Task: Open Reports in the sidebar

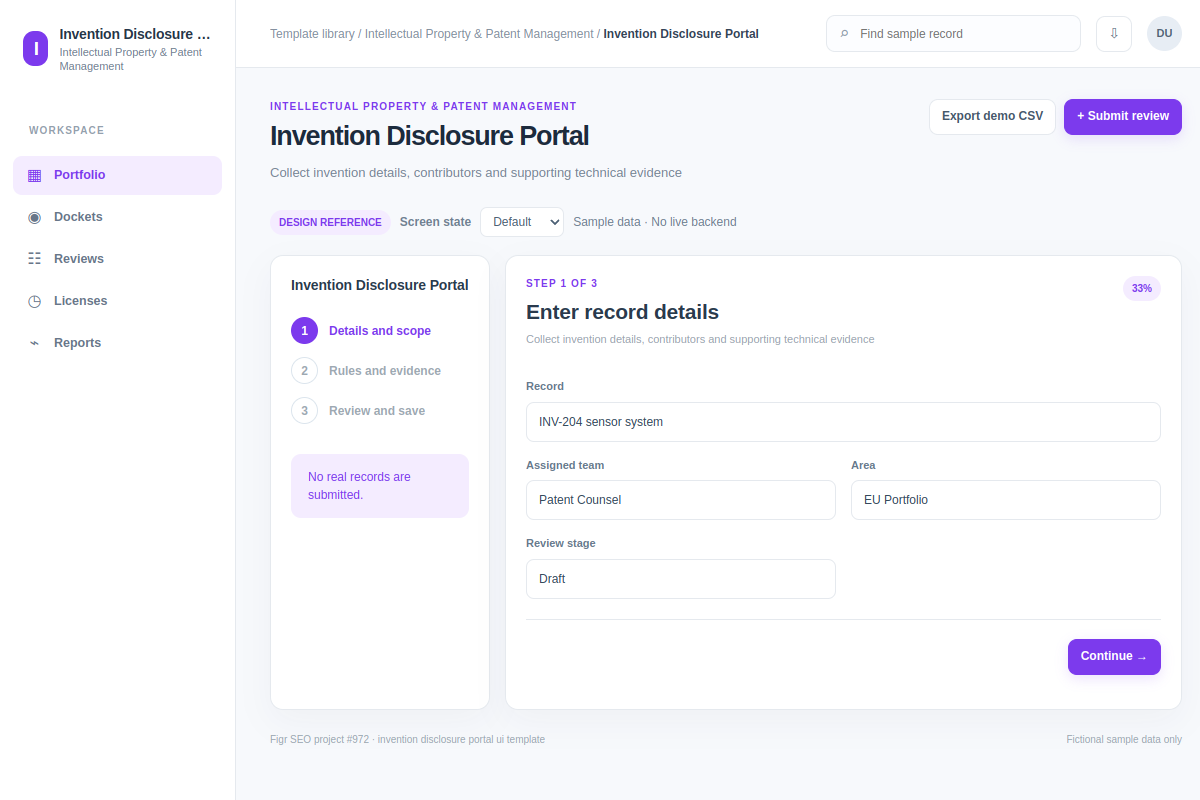Action: [x=117, y=343]
